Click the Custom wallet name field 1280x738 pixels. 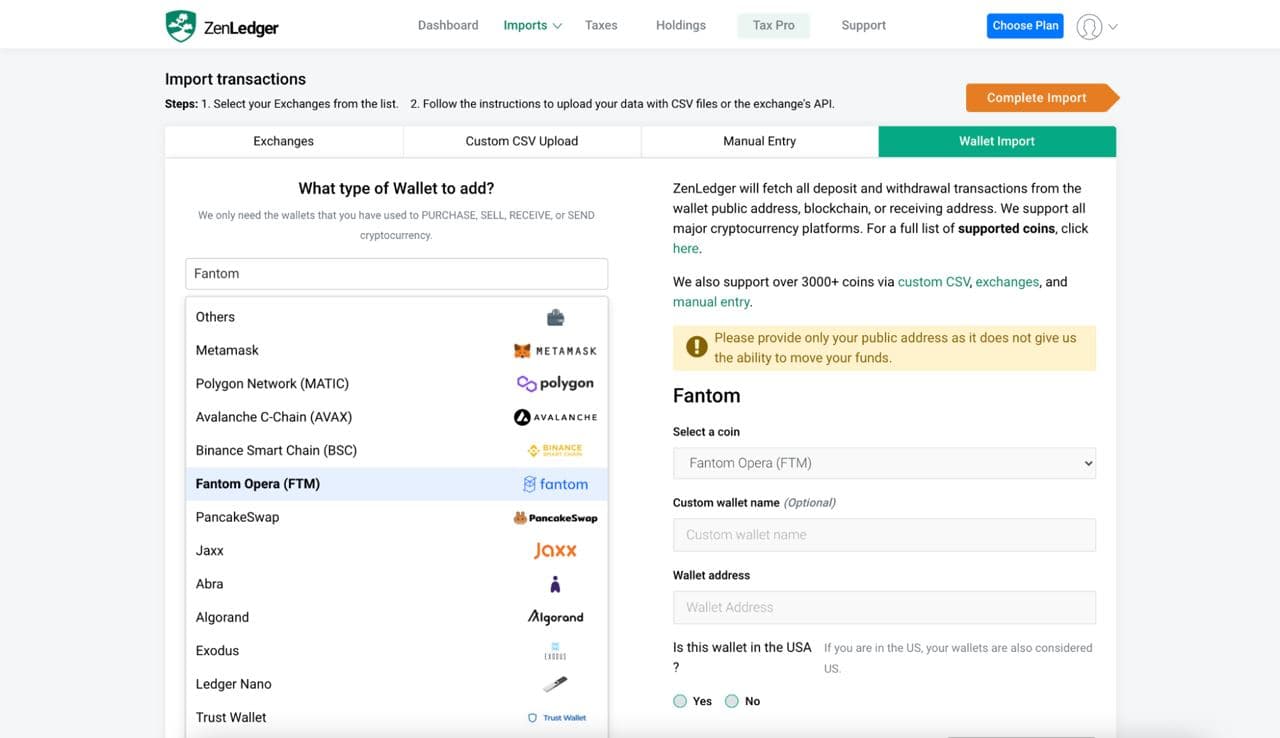[884, 535]
